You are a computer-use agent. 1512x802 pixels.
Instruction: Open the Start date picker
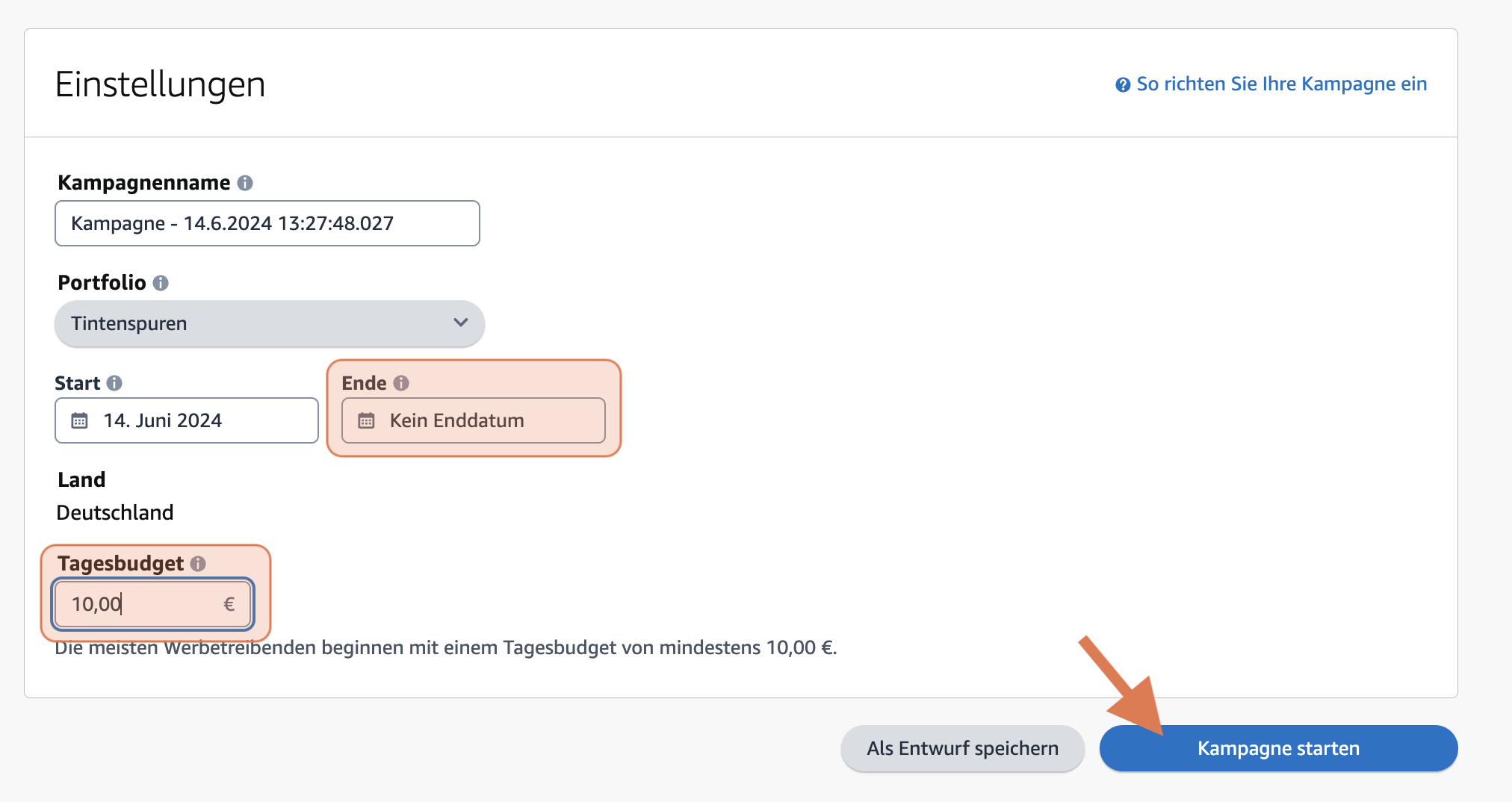click(185, 420)
